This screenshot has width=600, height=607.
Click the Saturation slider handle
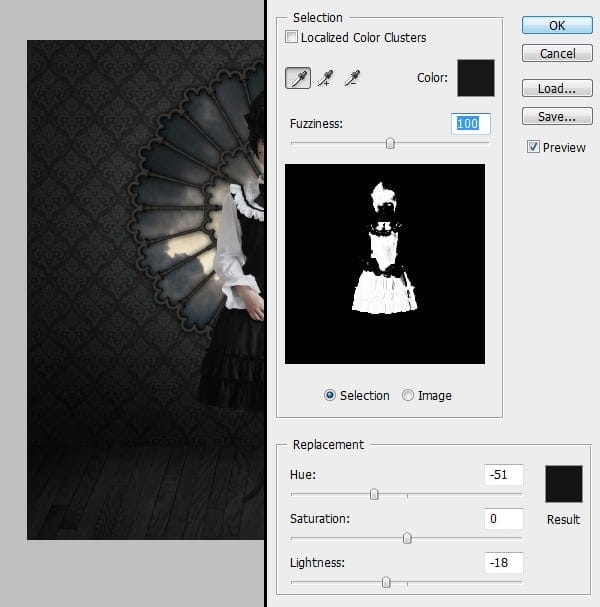407,538
